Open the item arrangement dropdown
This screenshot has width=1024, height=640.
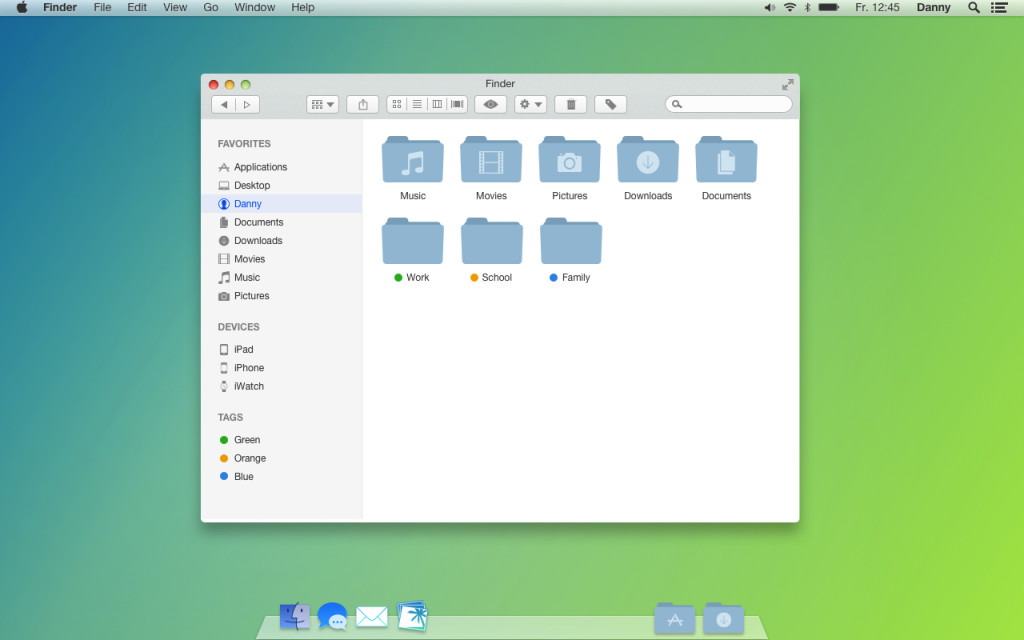click(321, 104)
